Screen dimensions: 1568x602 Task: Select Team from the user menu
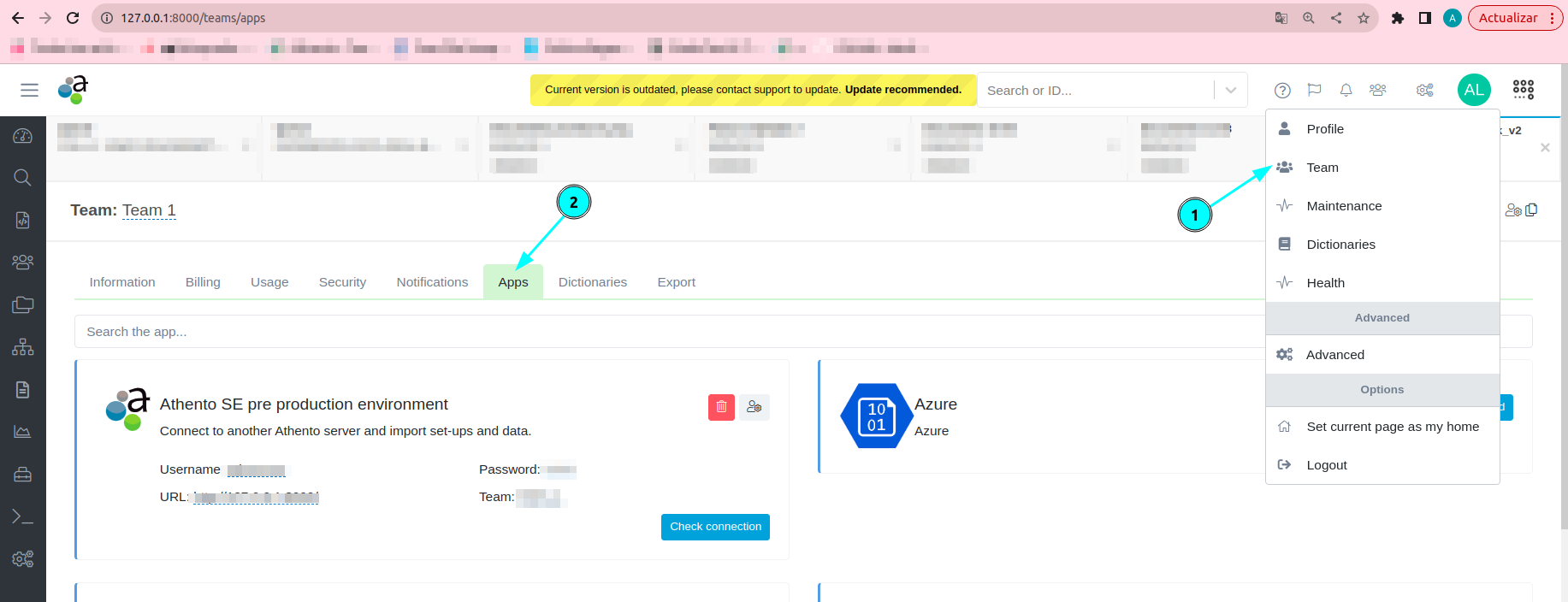click(1322, 168)
